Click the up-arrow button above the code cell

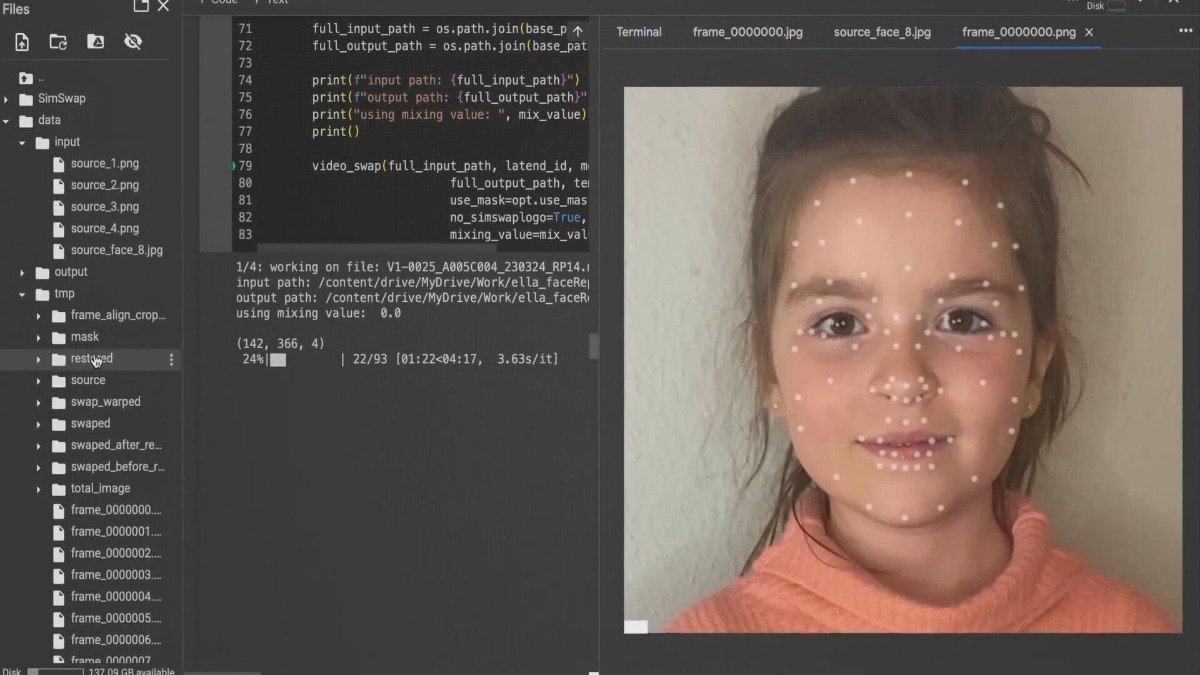pyautogui.click(x=577, y=31)
